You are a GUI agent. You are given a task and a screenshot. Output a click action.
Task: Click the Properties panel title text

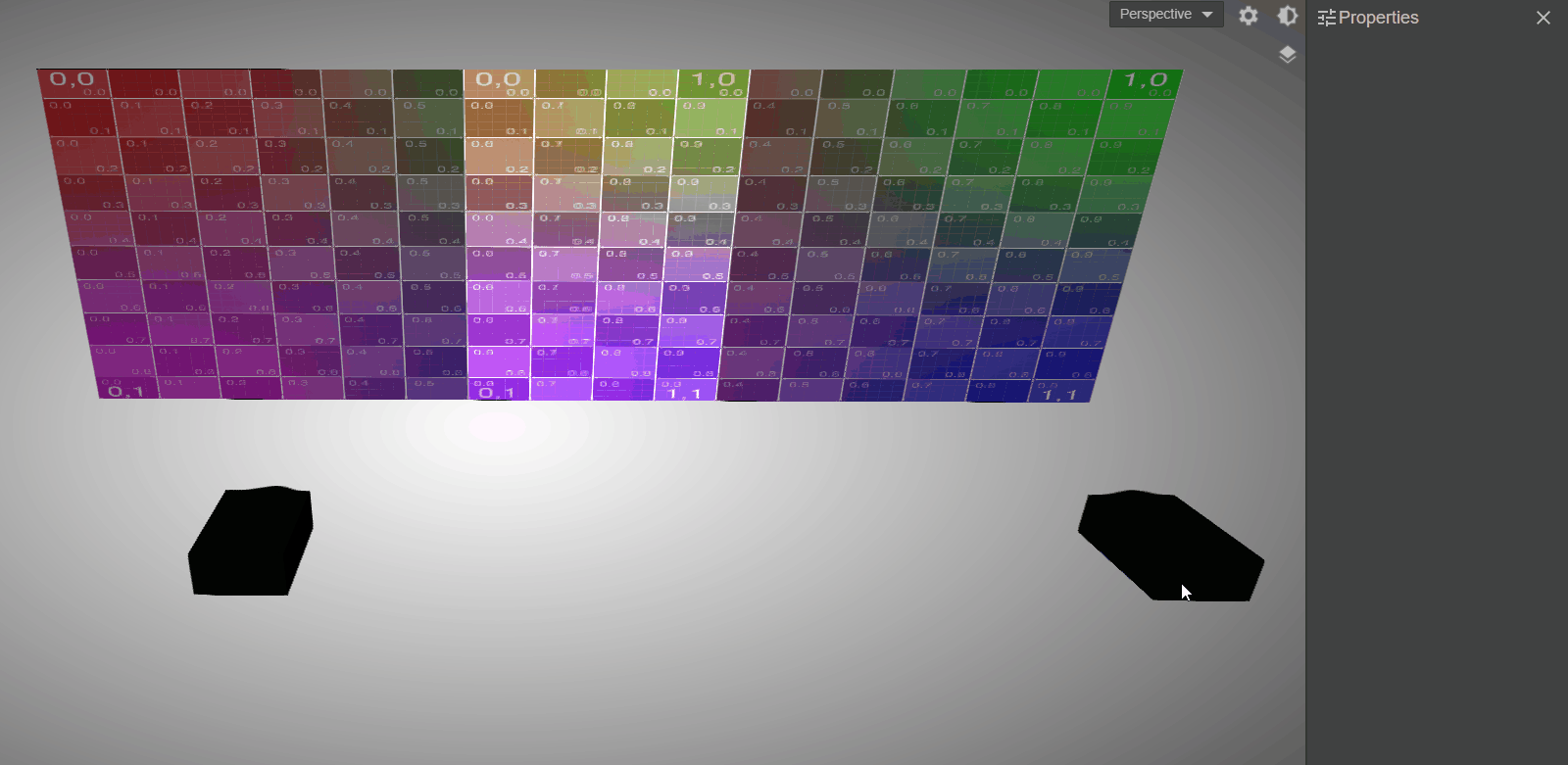1378,18
